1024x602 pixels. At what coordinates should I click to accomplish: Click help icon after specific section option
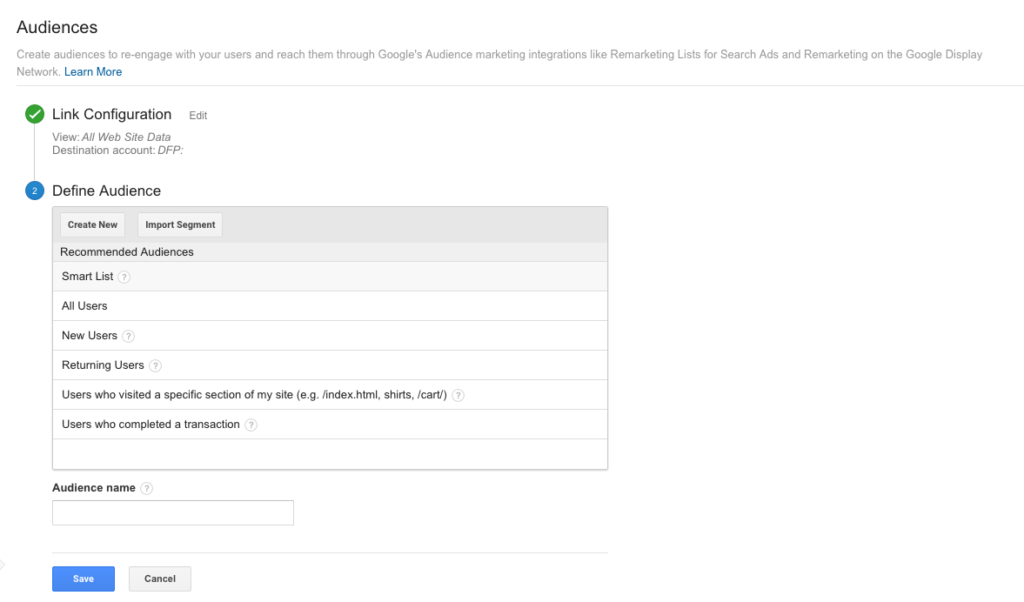458,395
